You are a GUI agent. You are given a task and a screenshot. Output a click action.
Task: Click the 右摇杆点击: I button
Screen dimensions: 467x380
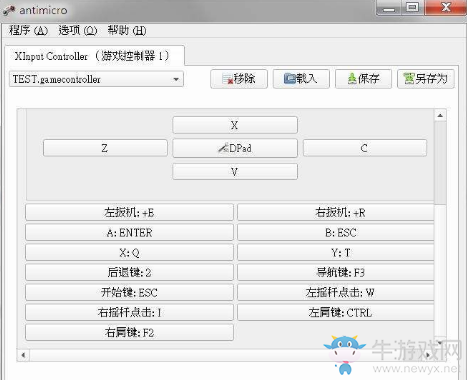pos(129,312)
